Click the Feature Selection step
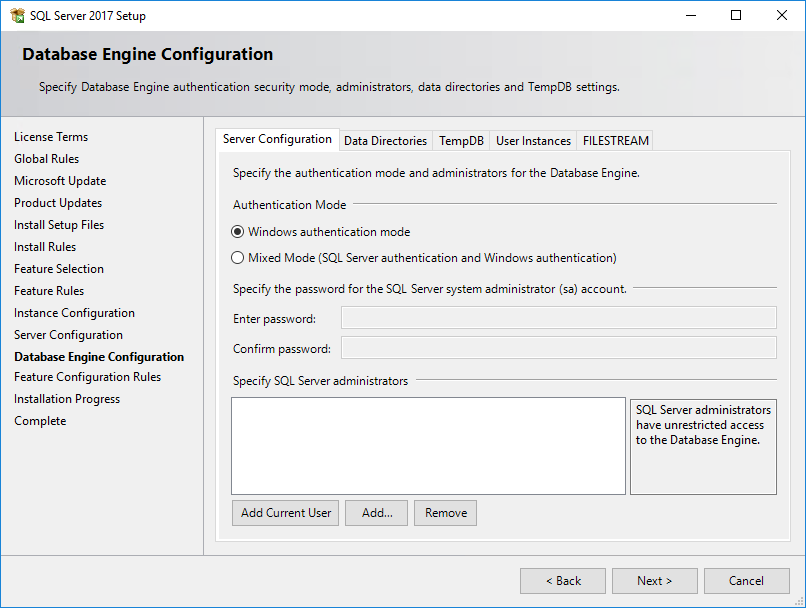Viewport: 806px width, 608px height. 59,269
